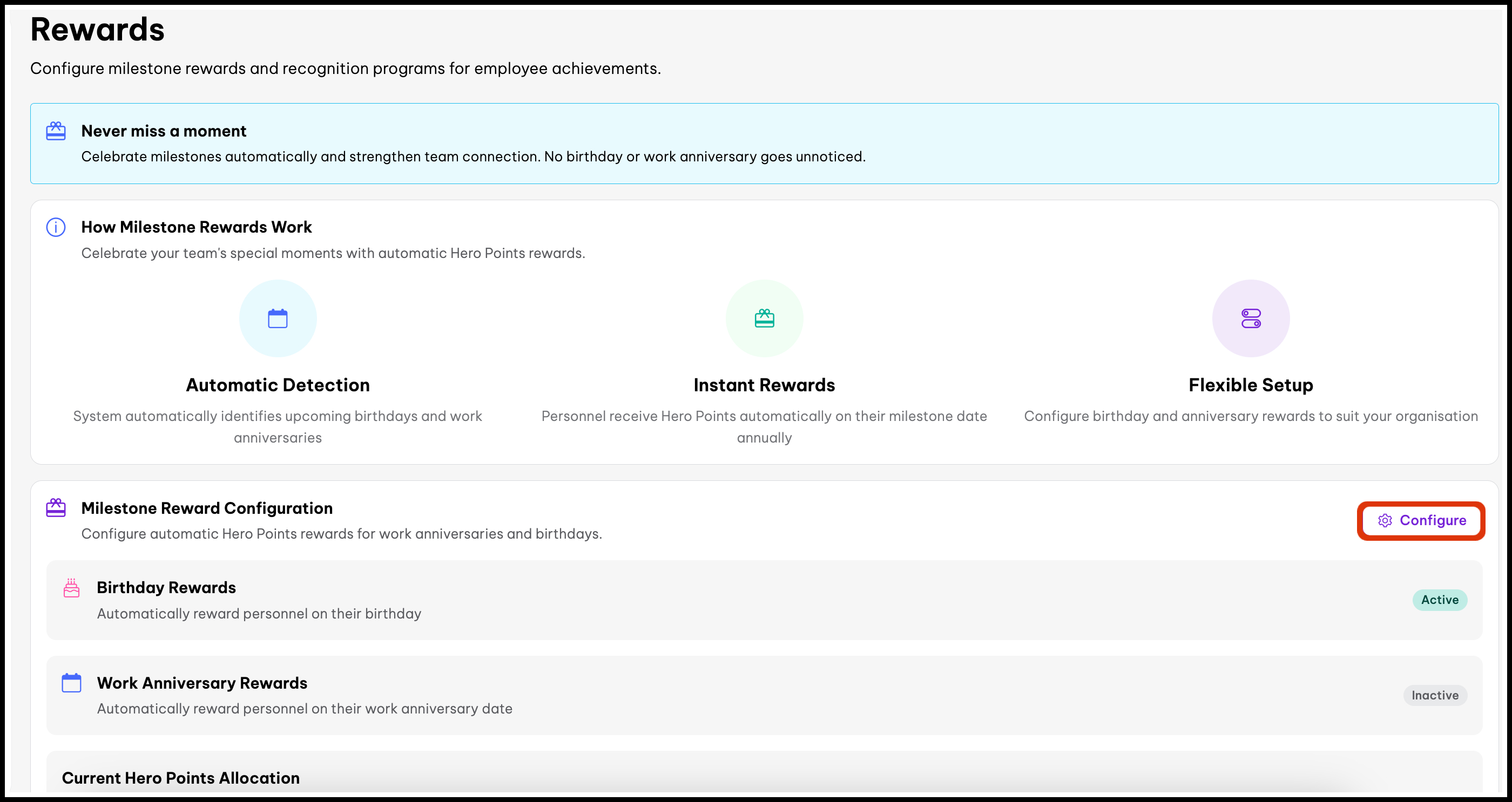Click the info icon beside How Milestone Rewards Work
This screenshot has width=1512, height=802.
56,227
